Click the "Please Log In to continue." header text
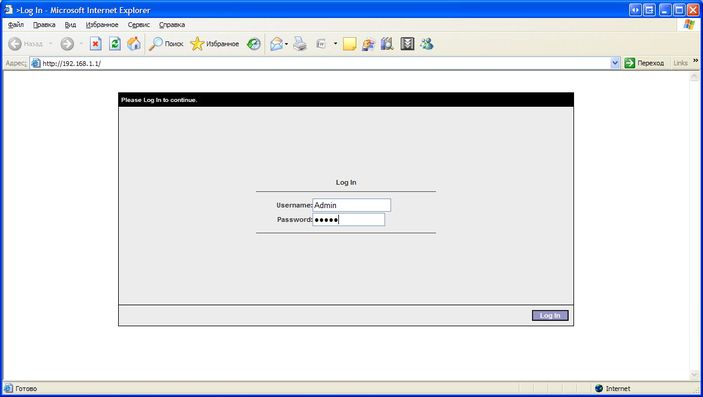Screen dimensions: 703x397 tap(159, 100)
